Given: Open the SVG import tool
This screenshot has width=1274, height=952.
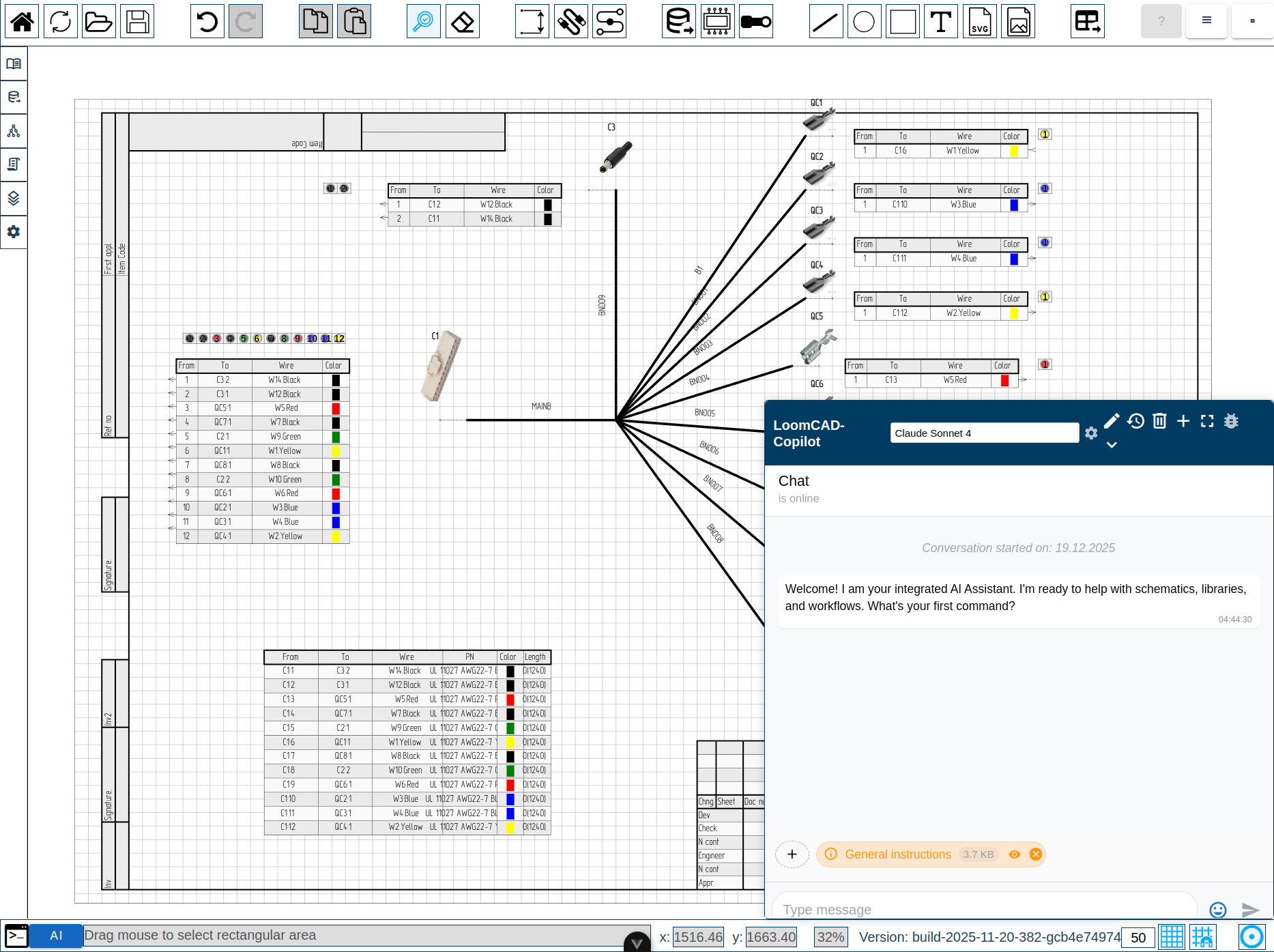Looking at the screenshot, I should pyautogui.click(x=979, y=22).
